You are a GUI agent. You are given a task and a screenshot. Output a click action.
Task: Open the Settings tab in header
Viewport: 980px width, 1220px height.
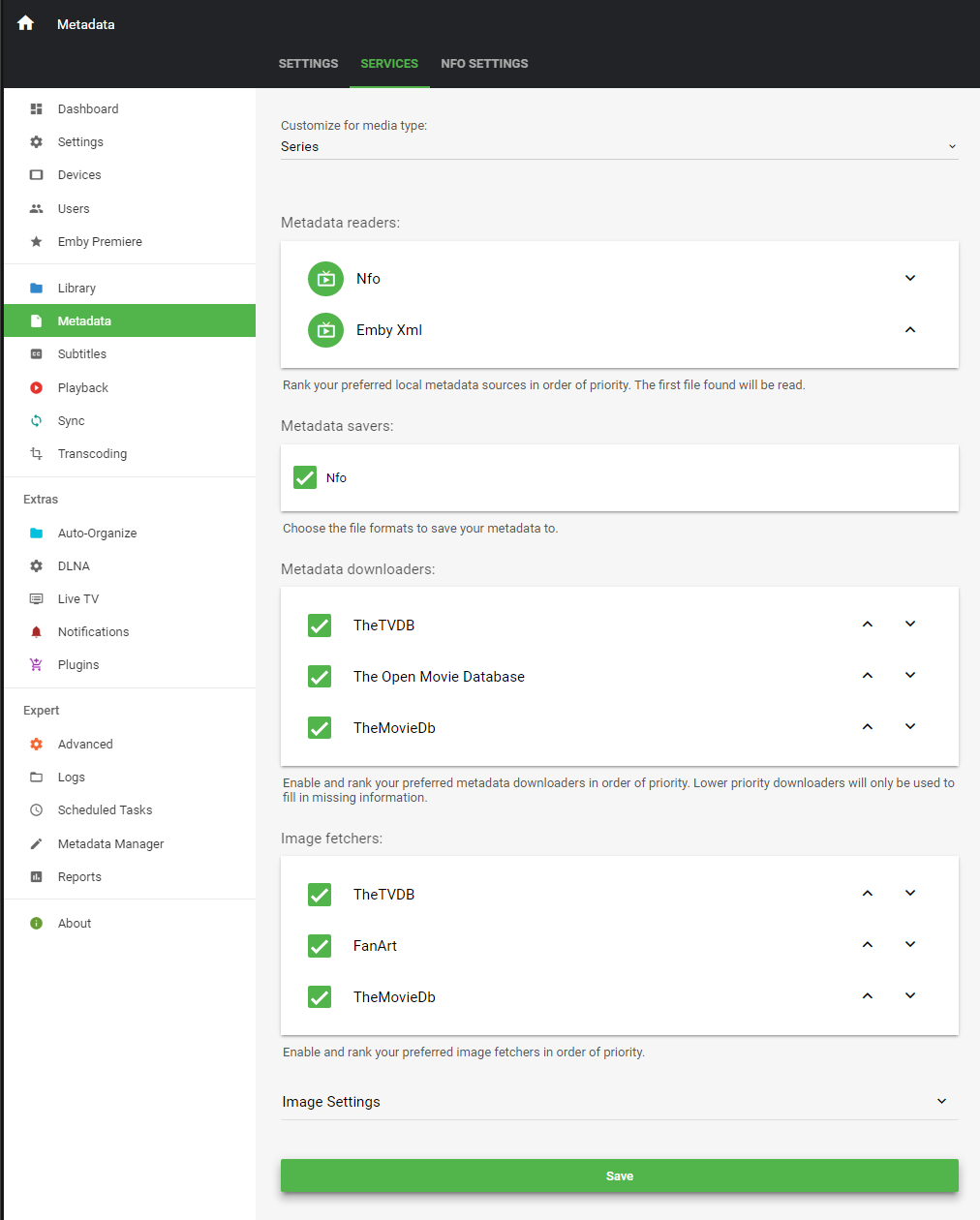click(x=308, y=64)
